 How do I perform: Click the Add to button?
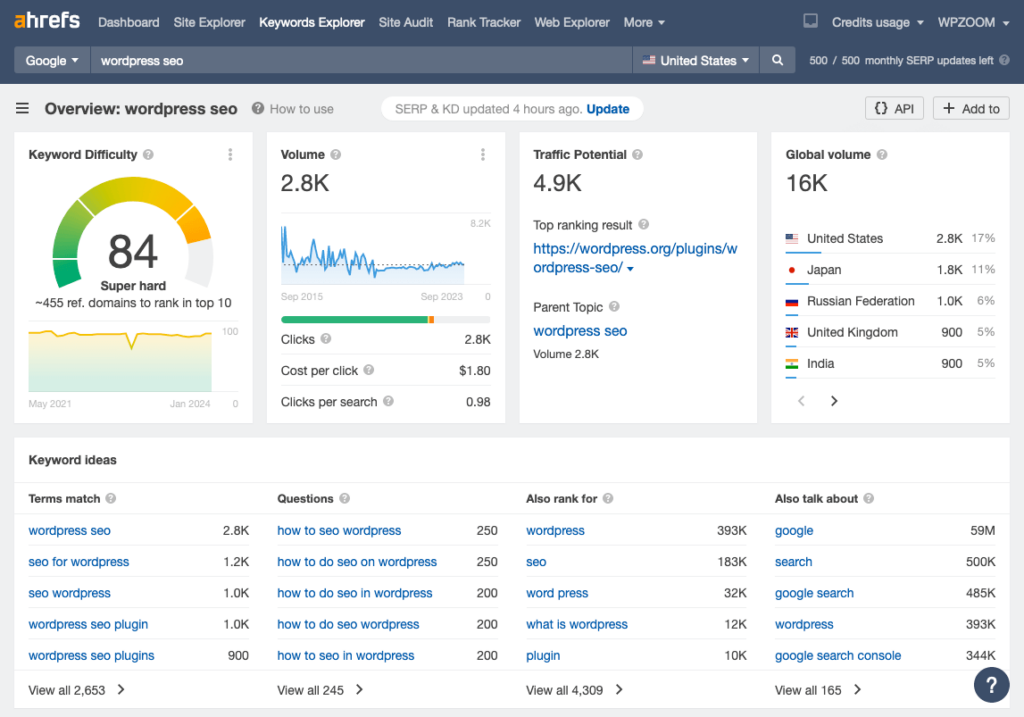[971, 108]
